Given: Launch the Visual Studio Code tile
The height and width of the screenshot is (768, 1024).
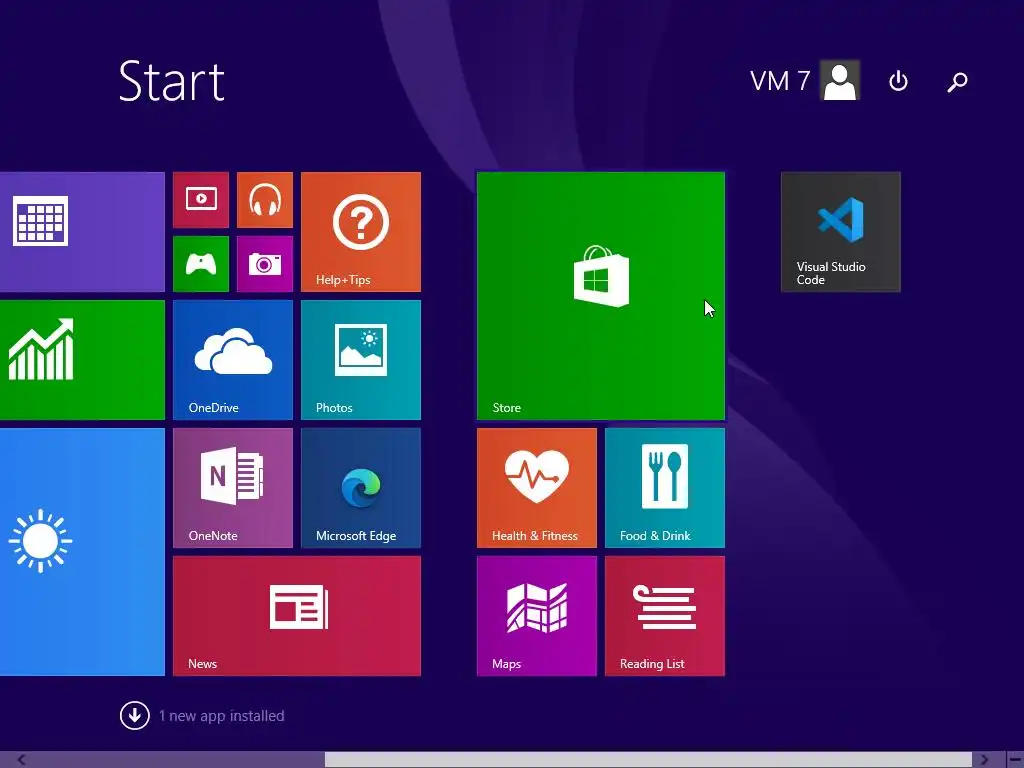Looking at the screenshot, I should click(840, 232).
